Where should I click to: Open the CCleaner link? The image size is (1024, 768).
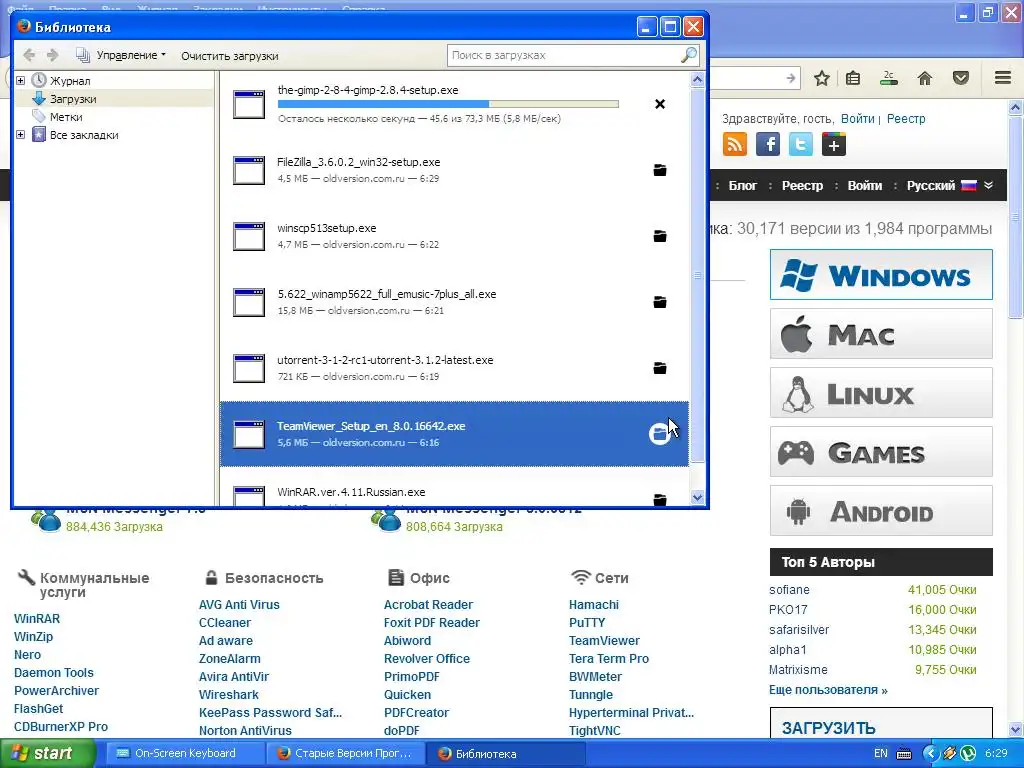pos(225,623)
